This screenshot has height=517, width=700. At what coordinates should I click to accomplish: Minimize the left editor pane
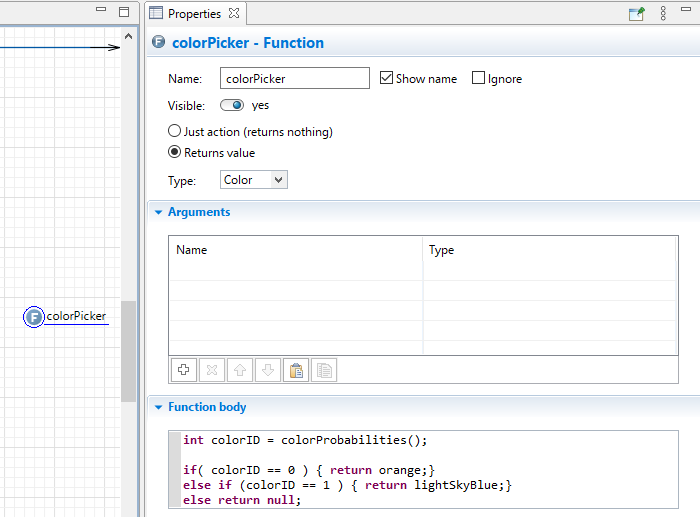pyautogui.click(x=101, y=9)
